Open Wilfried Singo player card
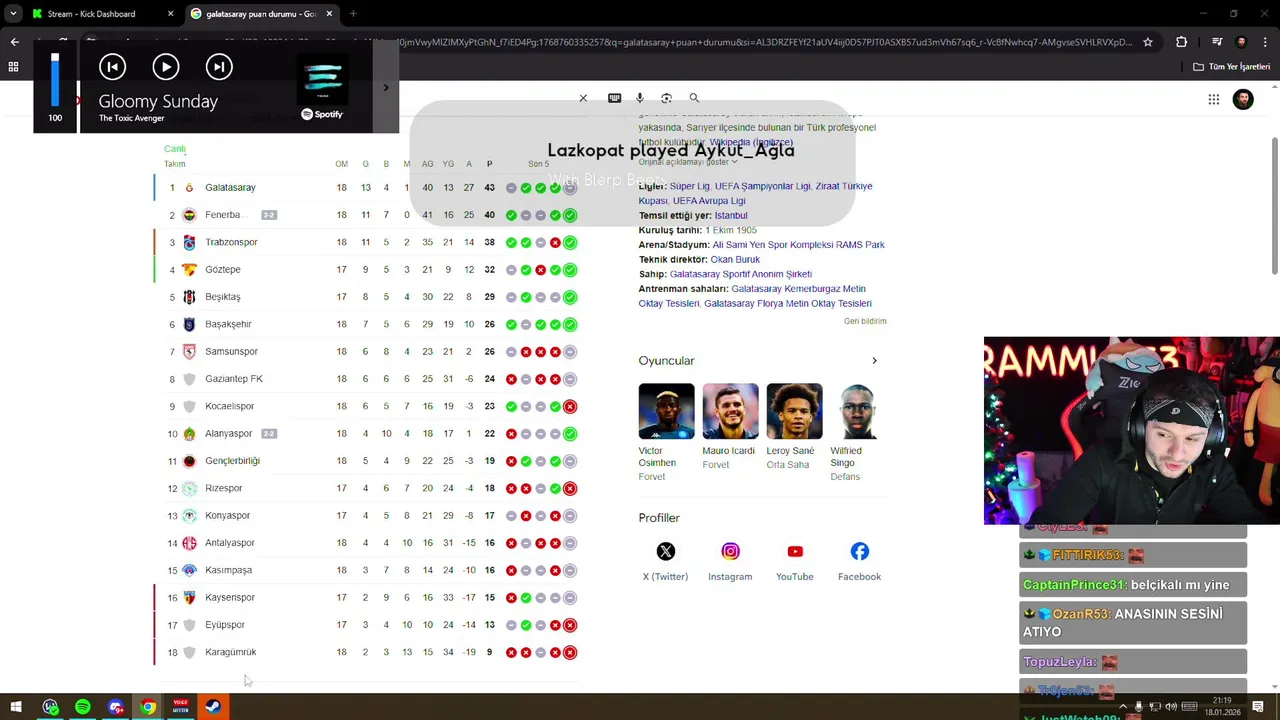Screen dimensions: 1280x720 pos(856,432)
